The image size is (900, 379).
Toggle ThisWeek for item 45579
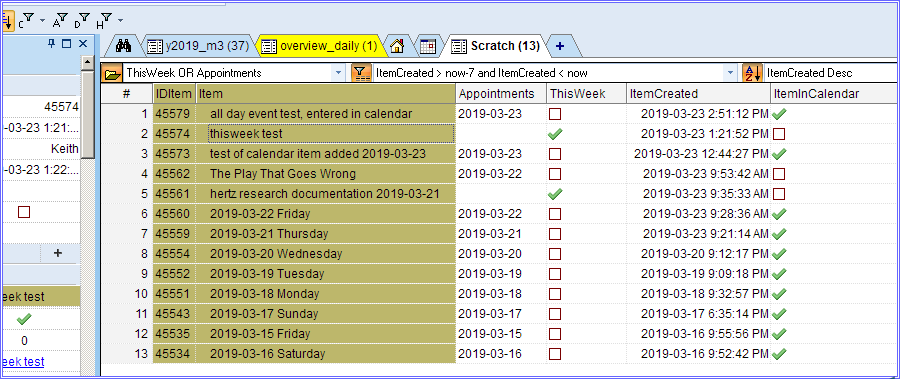click(x=555, y=114)
